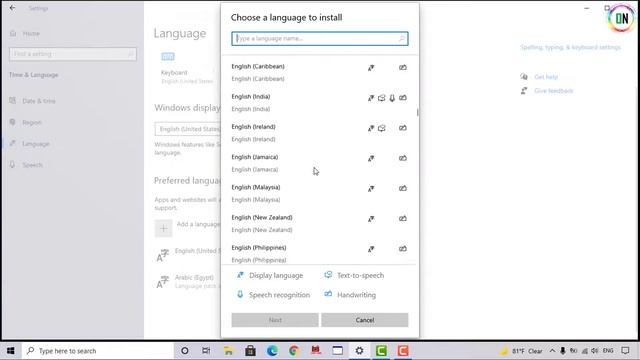Cancel the language install dialog
Screen dimensions: 640x360
pyautogui.click(x=364, y=320)
